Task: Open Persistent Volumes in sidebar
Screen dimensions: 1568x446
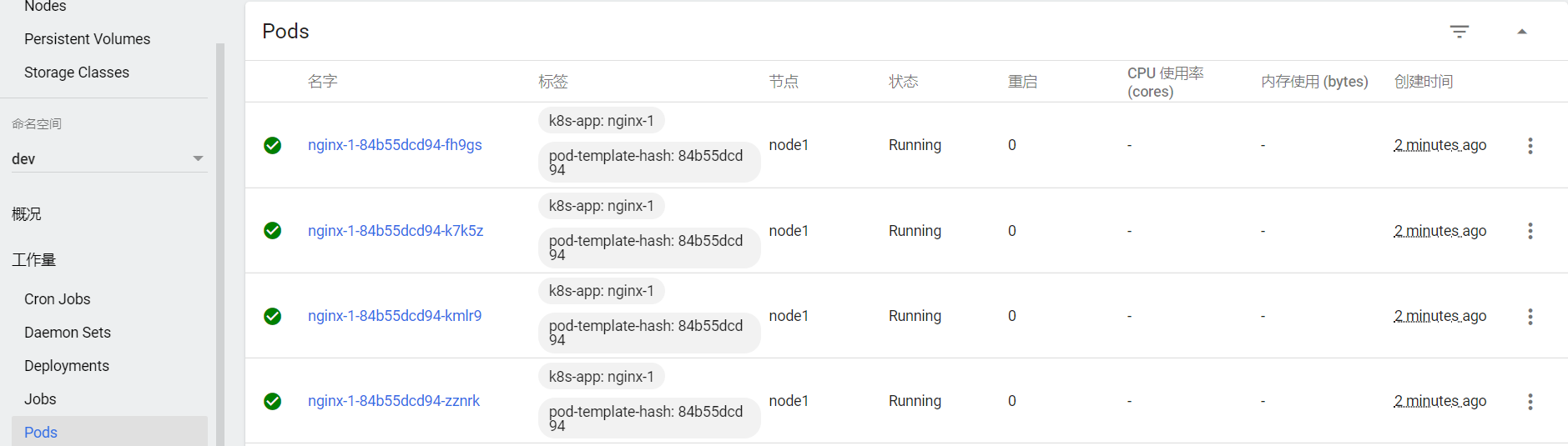Action: coord(88,39)
